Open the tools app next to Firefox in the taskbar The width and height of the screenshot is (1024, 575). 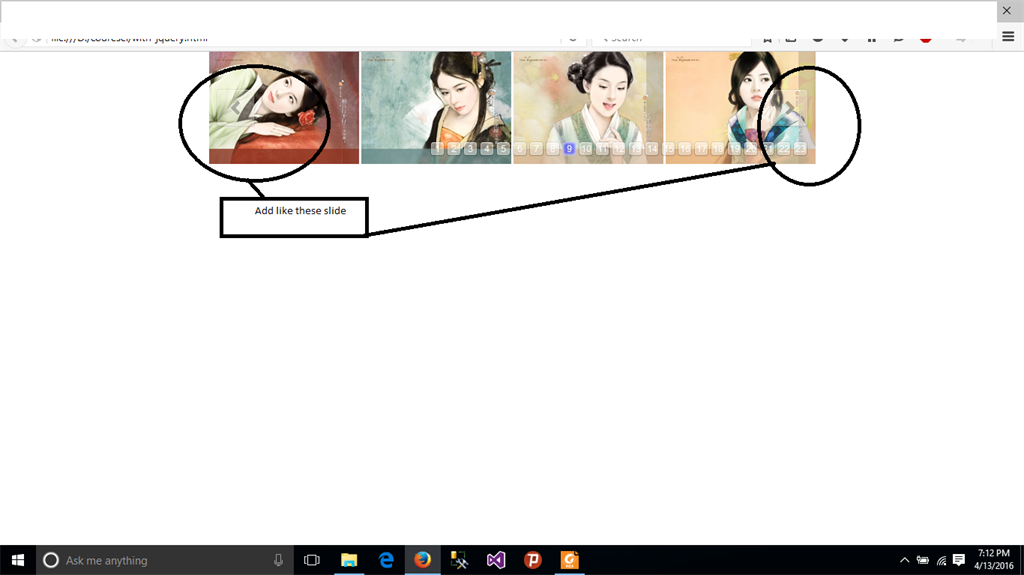(x=459, y=560)
